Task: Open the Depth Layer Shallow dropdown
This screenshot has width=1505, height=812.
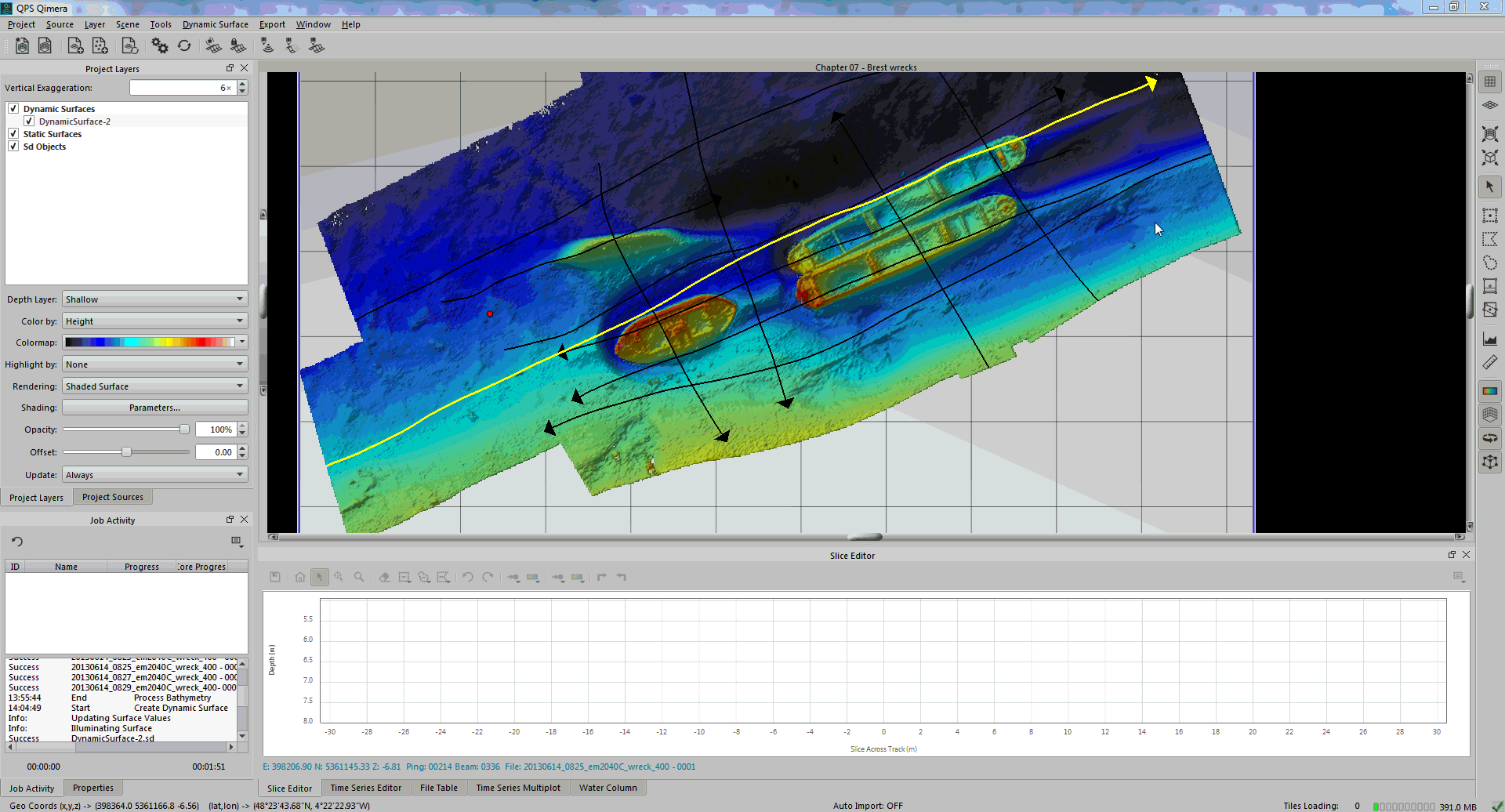Action: coord(154,299)
